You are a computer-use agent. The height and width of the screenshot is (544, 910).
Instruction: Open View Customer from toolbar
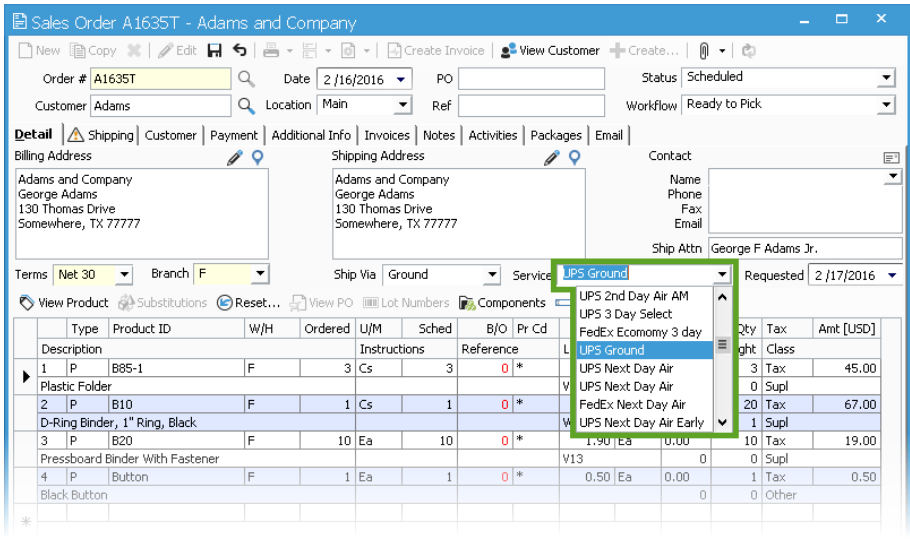(x=550, y=51)
